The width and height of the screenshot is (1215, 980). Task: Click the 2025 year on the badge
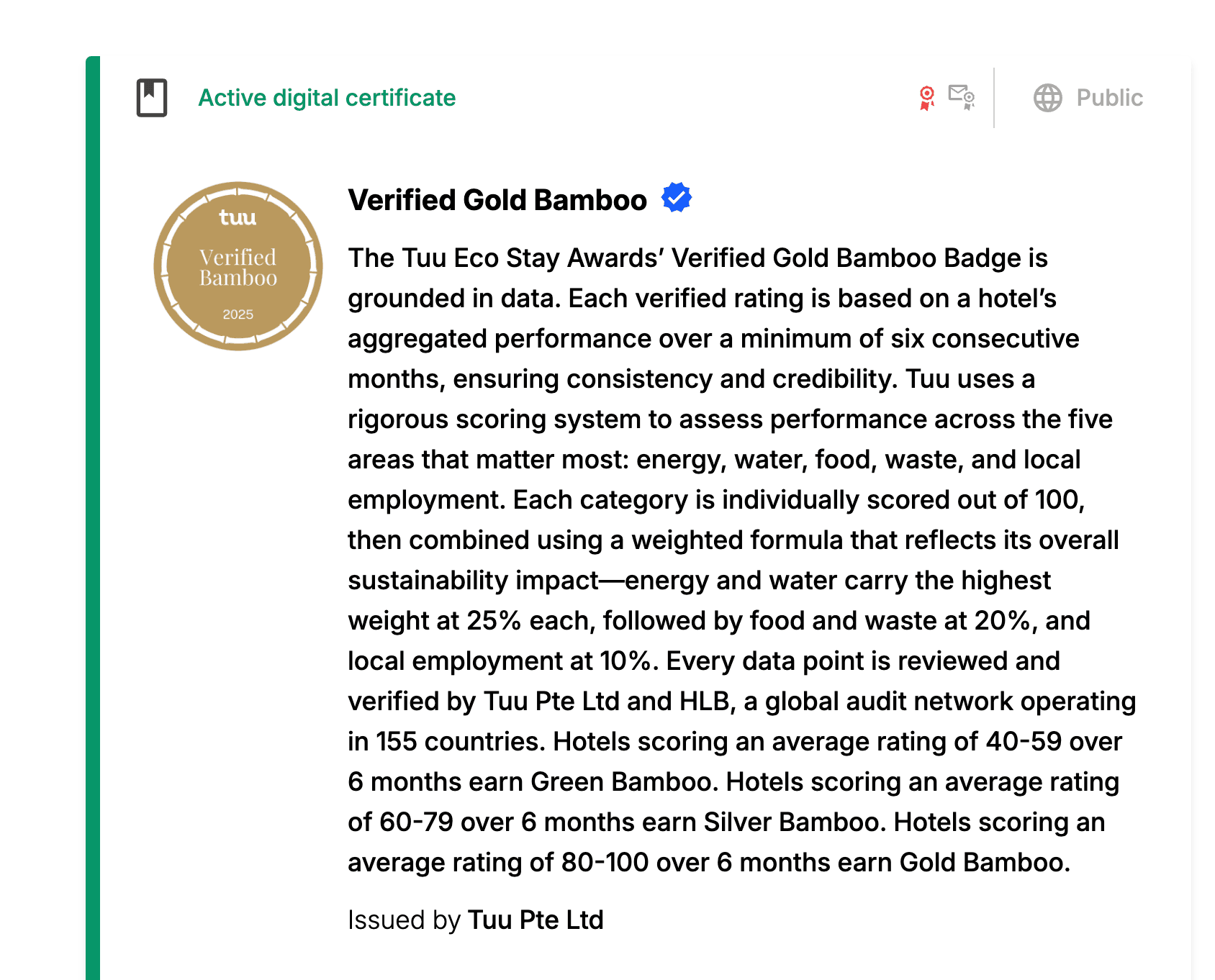click(x=238, y=314)
